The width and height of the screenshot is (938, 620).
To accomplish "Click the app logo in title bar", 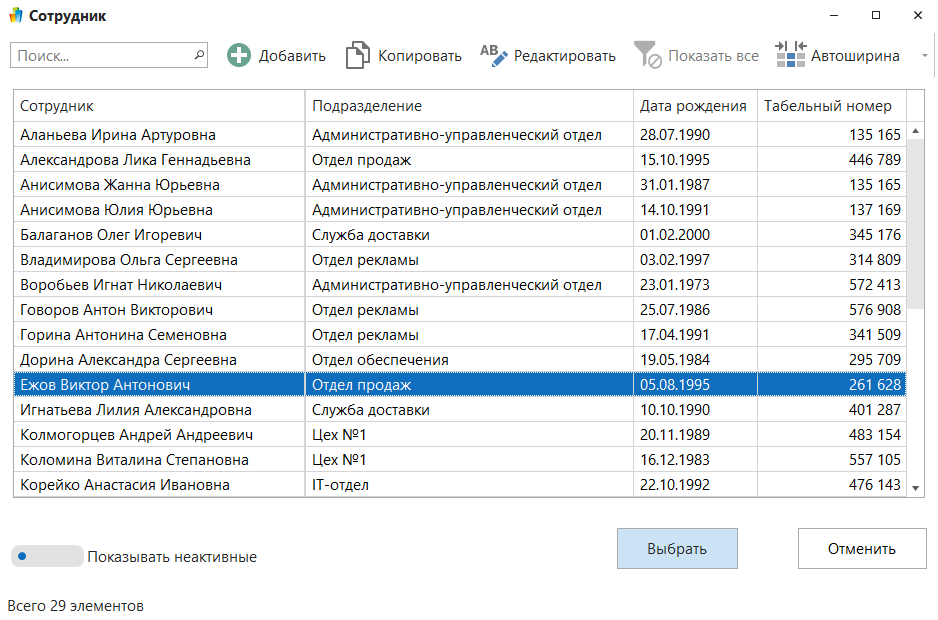I will pyautogui.click(x=15, y=16).
